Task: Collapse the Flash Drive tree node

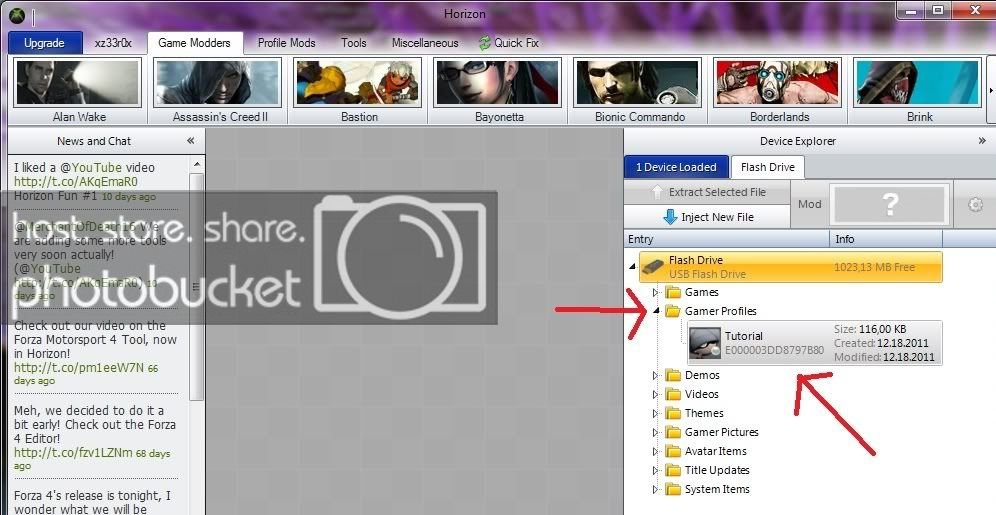Action: click(x=631, y=267)
